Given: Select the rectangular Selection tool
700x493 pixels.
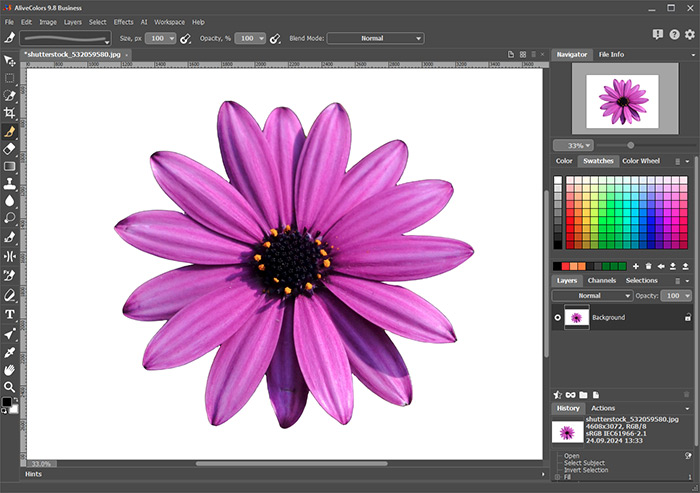Looking at the screenshot, I should (x=9, y=78).
